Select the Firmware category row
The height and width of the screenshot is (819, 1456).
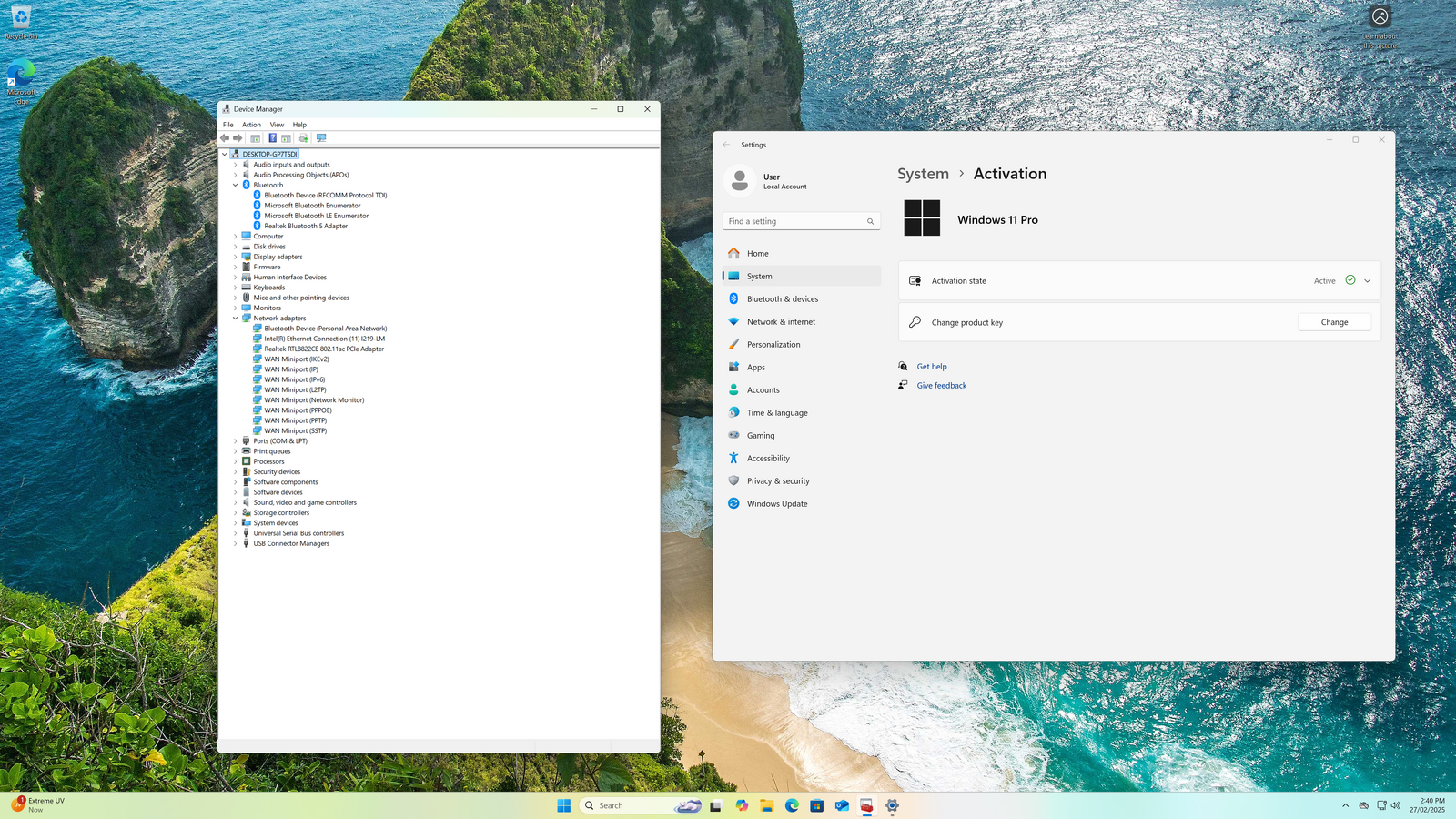(267, 267)
